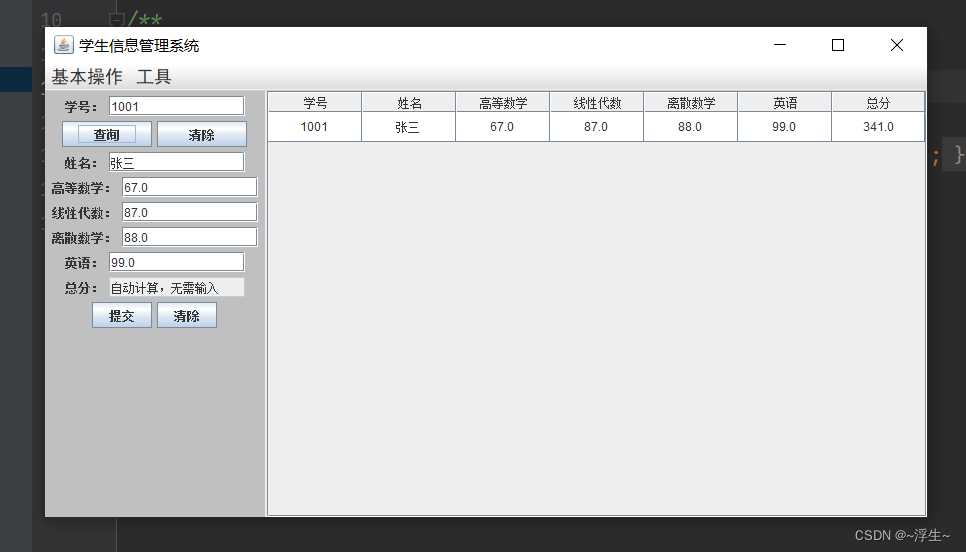Click the 总分 auto-calculated field
The width and height of the screenshot is (966, 552).
click(177, 287)
